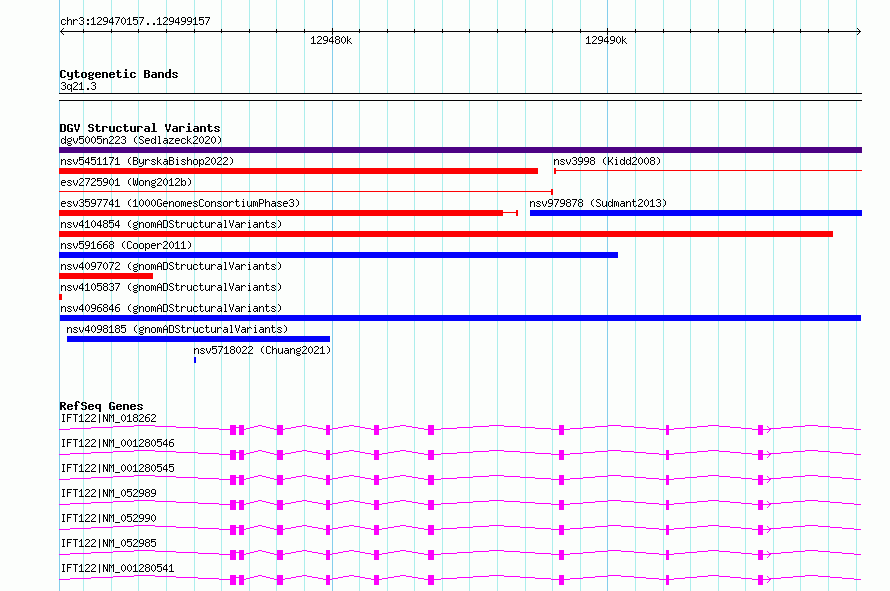
Task: Open the IFT122|NM_052989 transcript label
Action: (108, 493)
